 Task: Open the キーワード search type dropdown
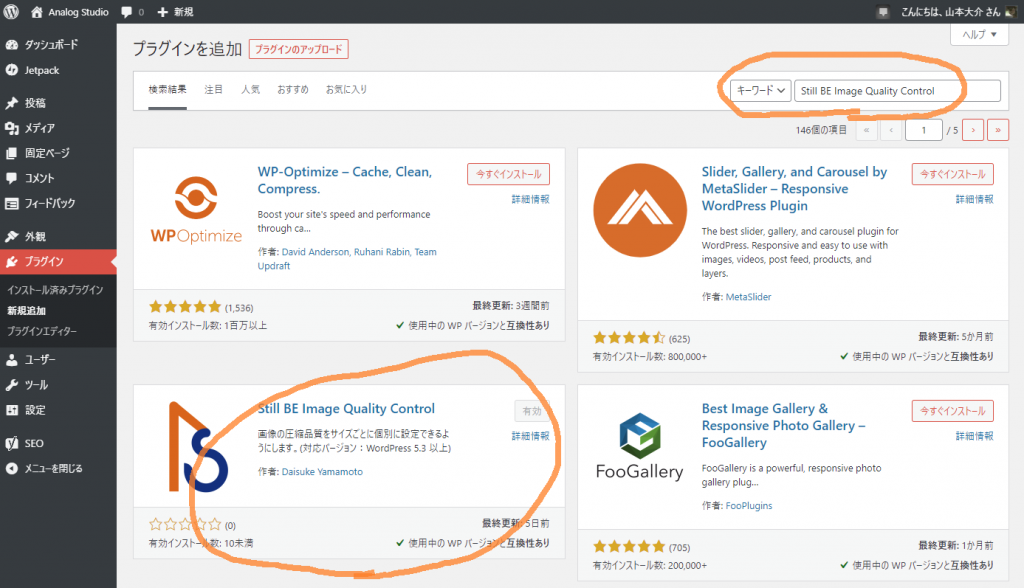(761, 90)
